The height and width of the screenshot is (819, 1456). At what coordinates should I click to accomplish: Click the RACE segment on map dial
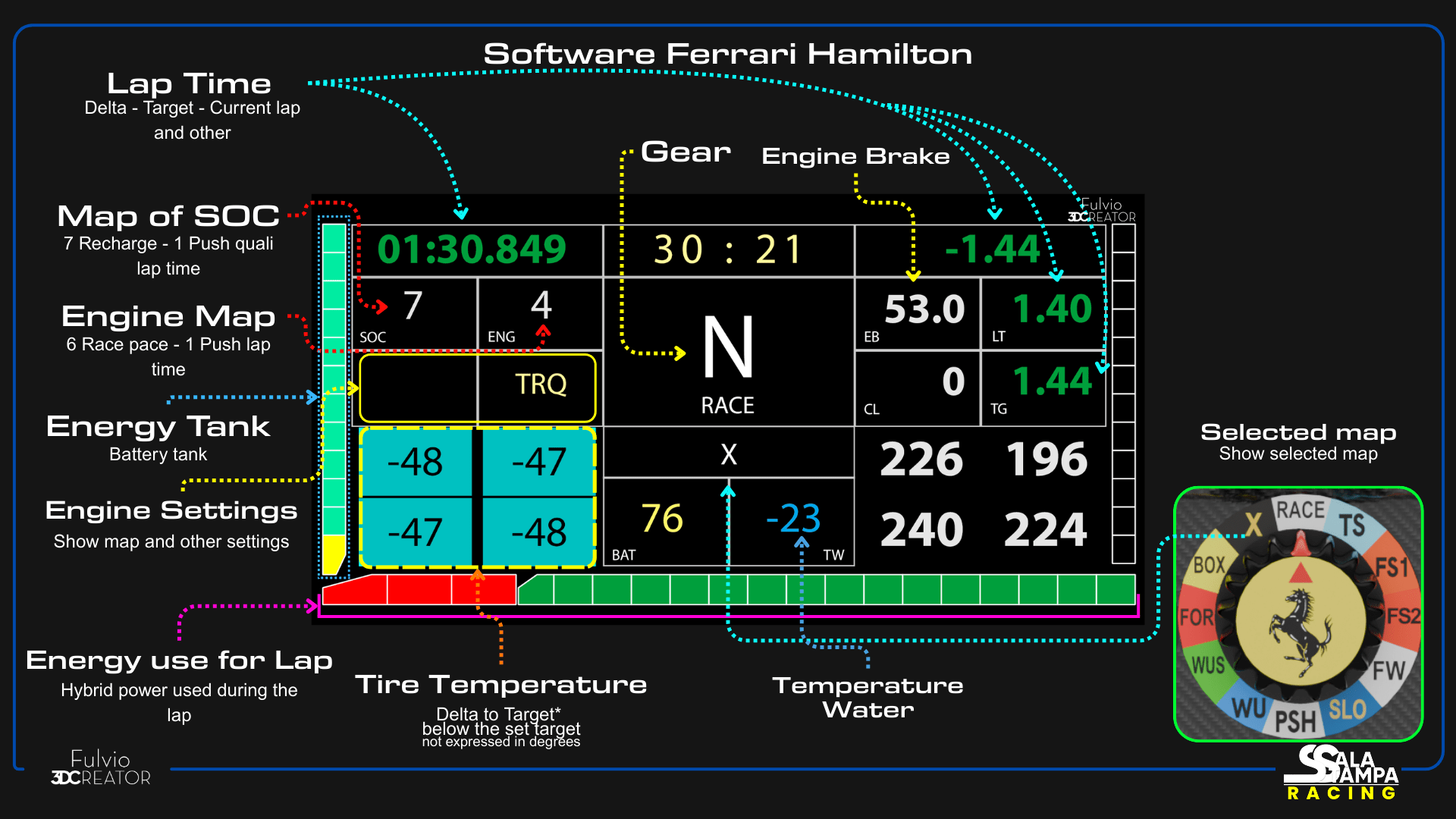click(1300, 510)
